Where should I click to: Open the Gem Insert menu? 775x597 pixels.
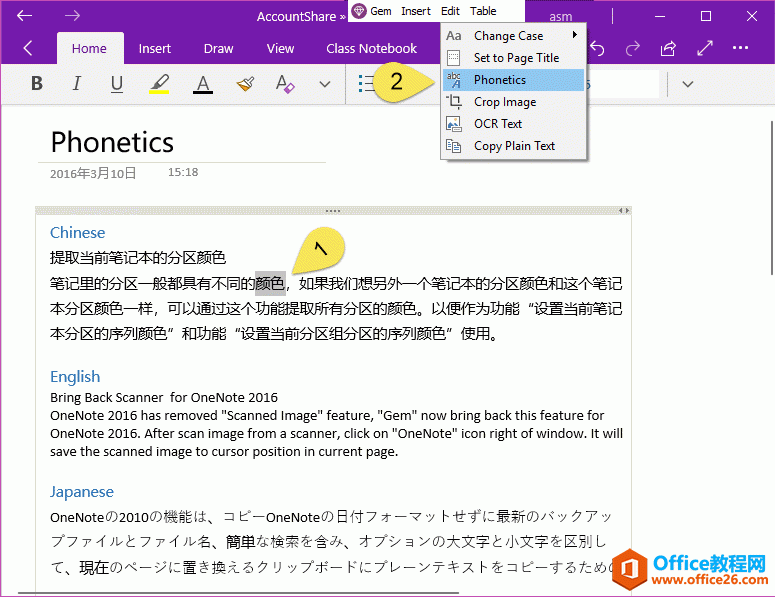416,11
